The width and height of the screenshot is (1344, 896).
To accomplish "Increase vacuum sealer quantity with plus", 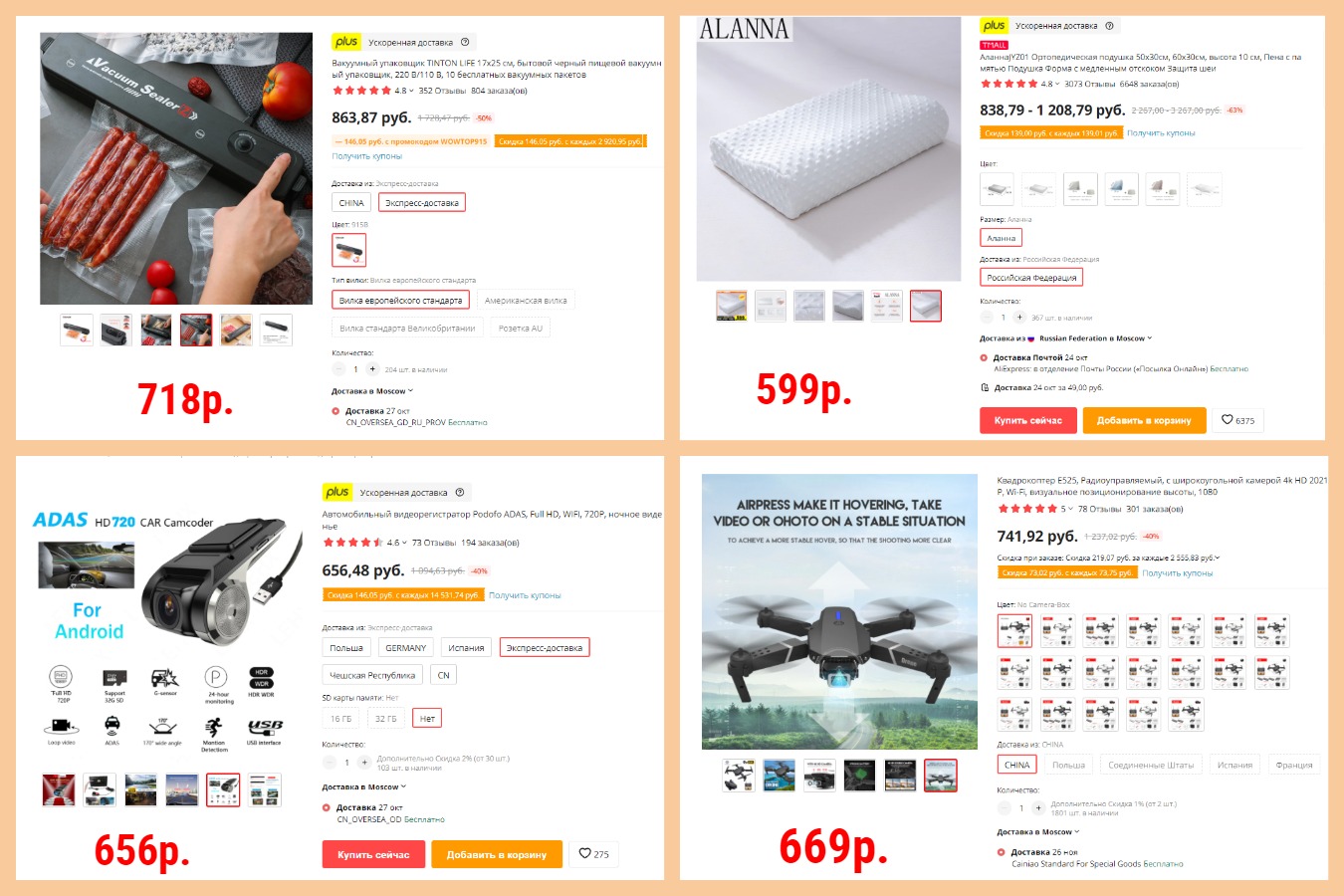I will click(x=372, y=369).
